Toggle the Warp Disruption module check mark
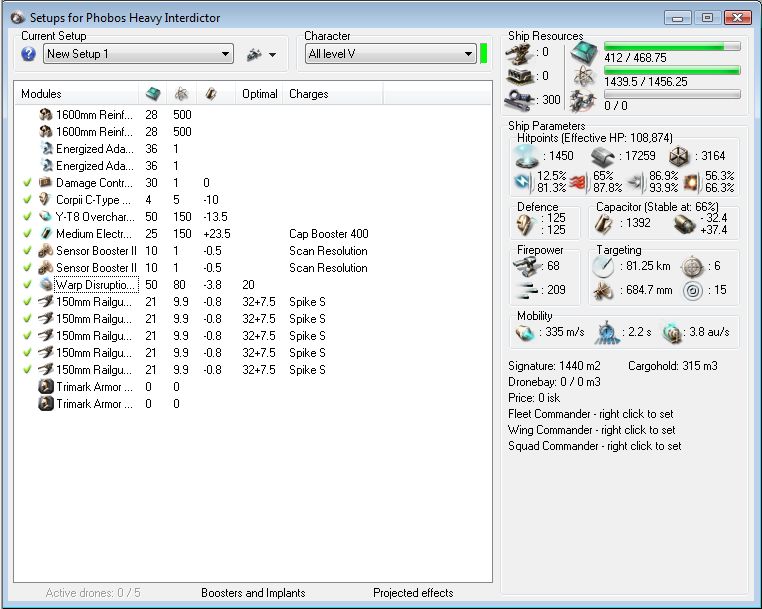762x609 pixels. pyautogui.click(x=27, y=285)
